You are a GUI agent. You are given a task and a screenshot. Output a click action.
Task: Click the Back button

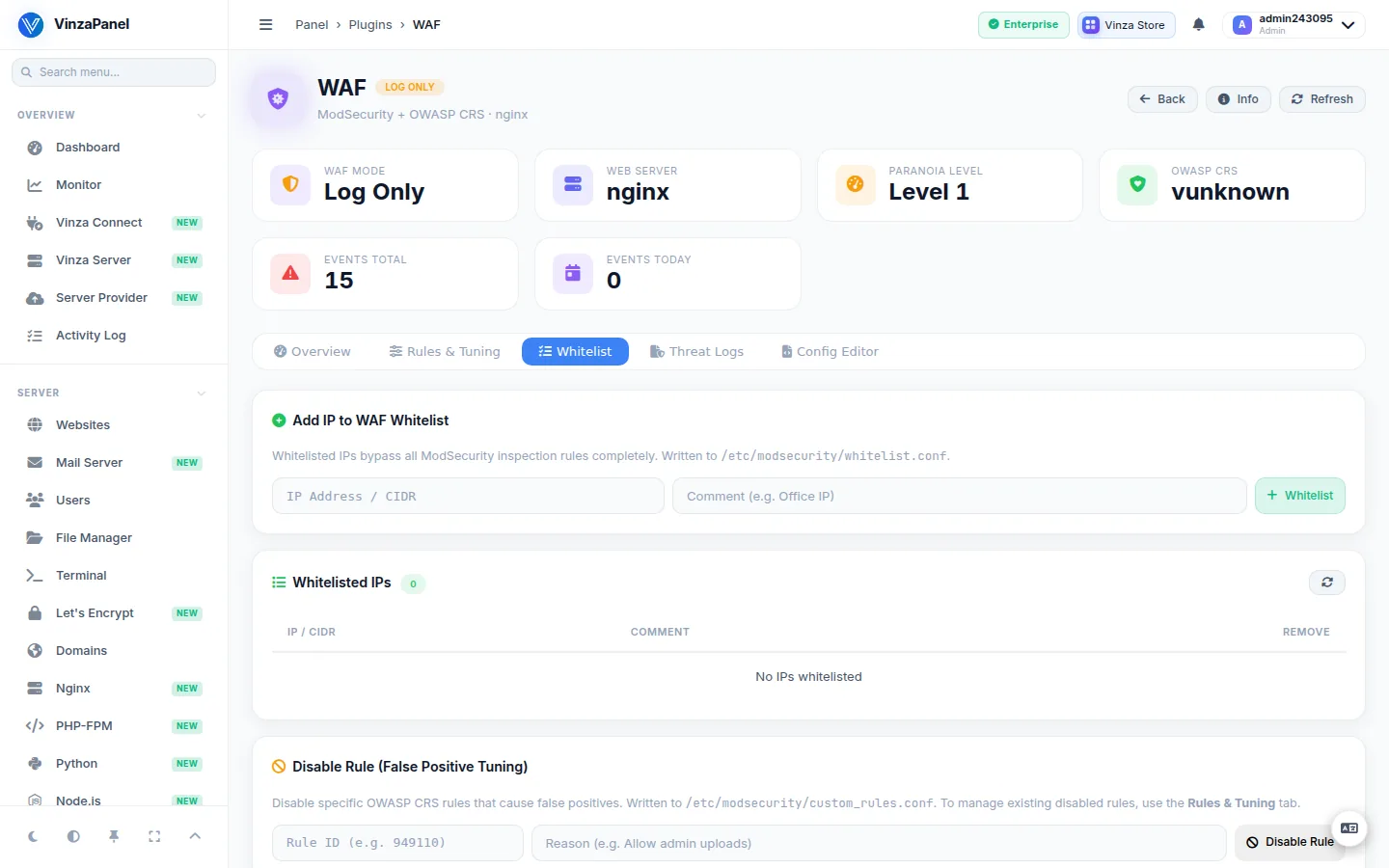coord(1162,99)
